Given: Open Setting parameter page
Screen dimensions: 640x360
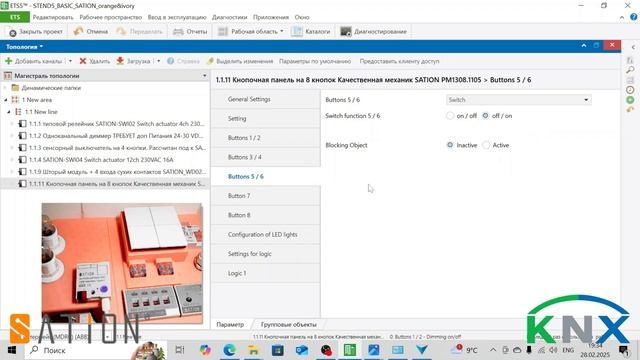Looking at the screenshot, I should [x=266, y=118].
